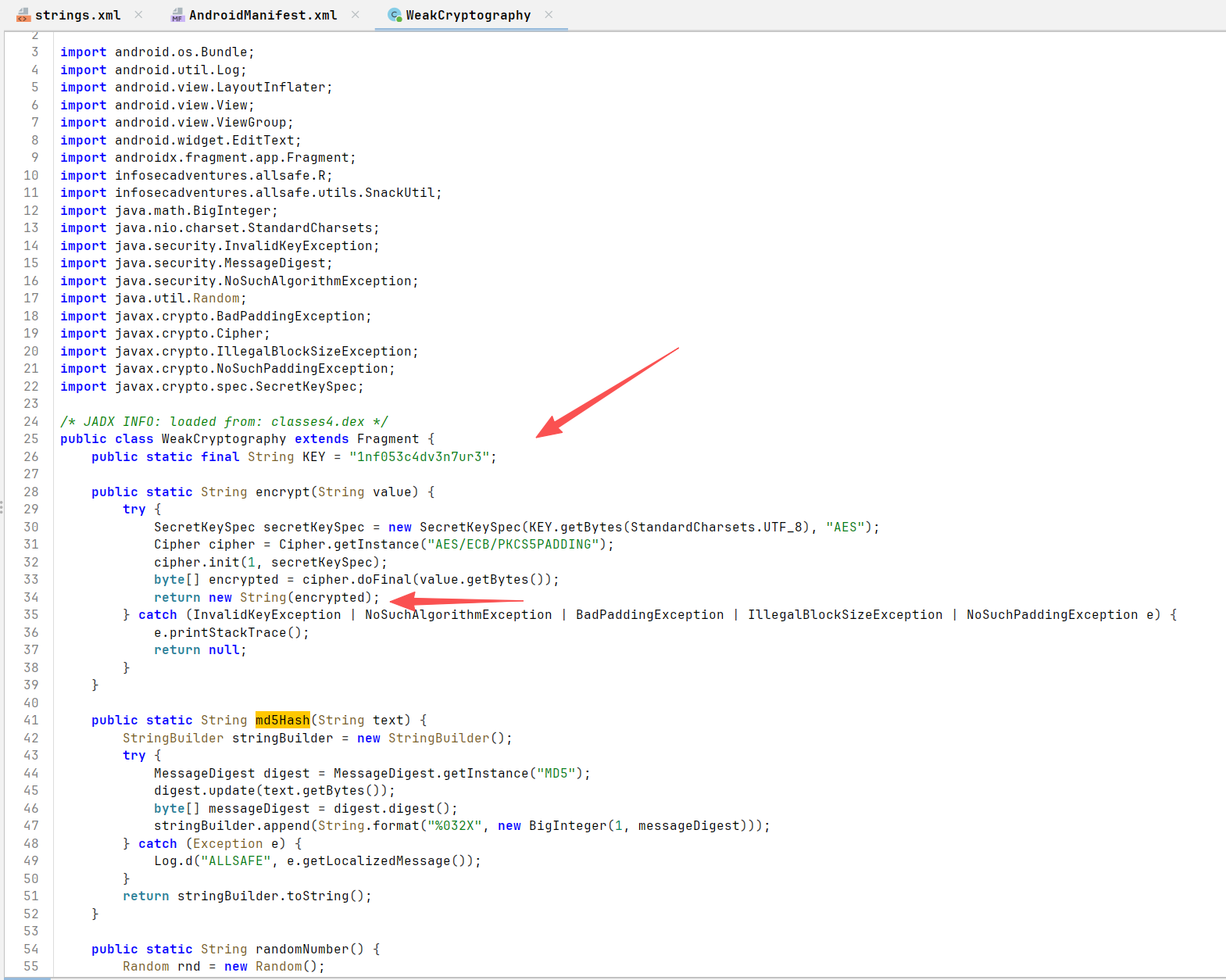The width and height of the screenshot is (1226, 980).
Task: Click the strings.xml file icon
Action: [23, 16]
